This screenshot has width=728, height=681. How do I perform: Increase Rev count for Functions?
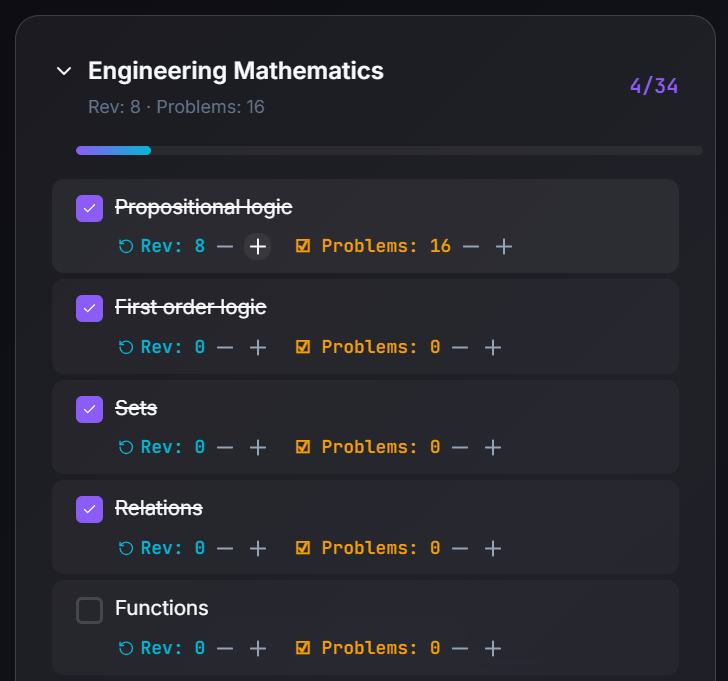tap(258, 648)
